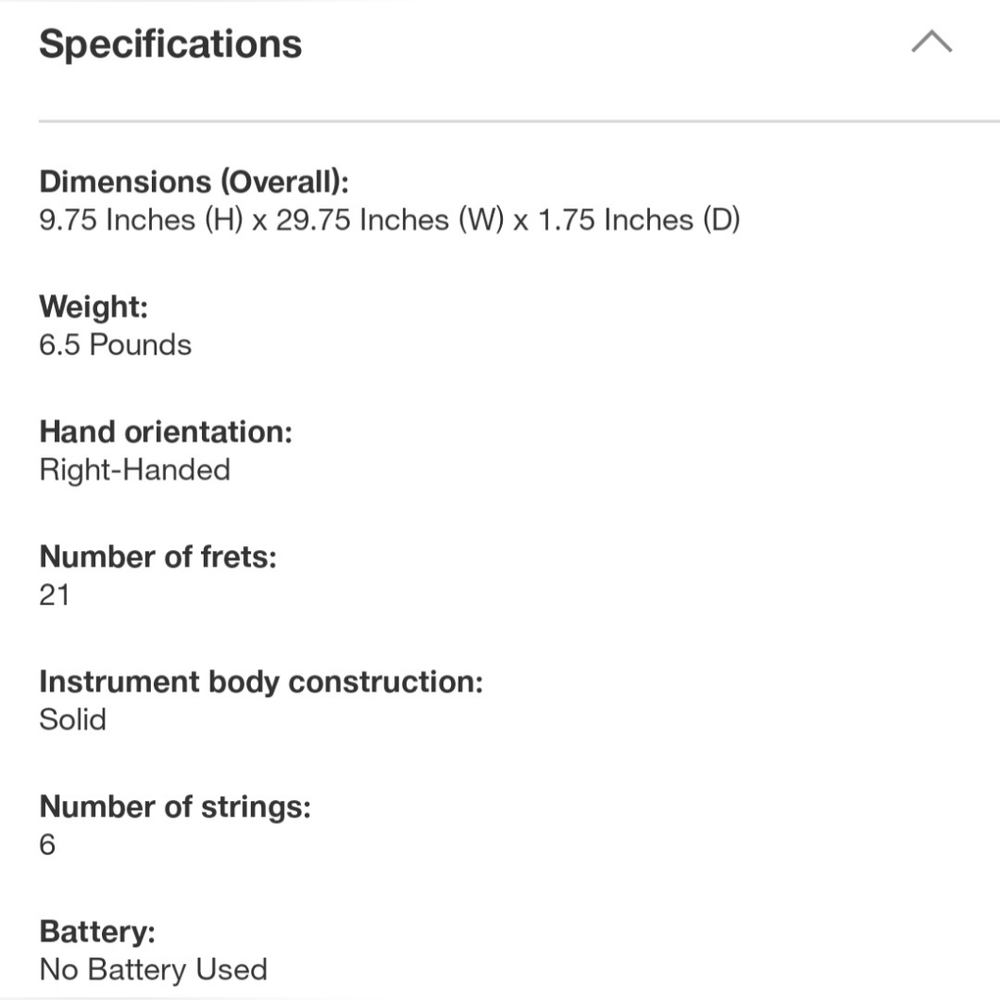Click the Instrument body construction label
This screenshot has height=1000, width=1000.
(x=261, y=682)
